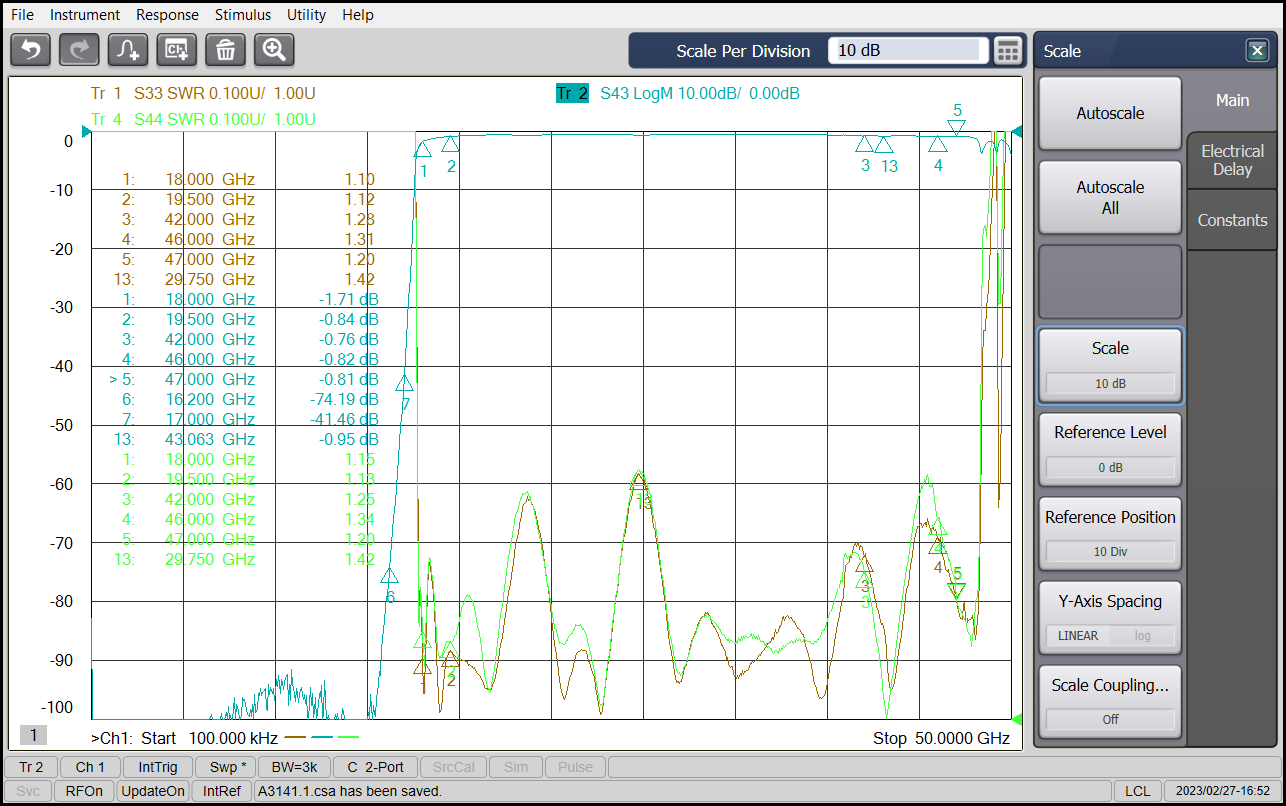
Task: Click the Autoscale button
Action: click(1110, 113)
